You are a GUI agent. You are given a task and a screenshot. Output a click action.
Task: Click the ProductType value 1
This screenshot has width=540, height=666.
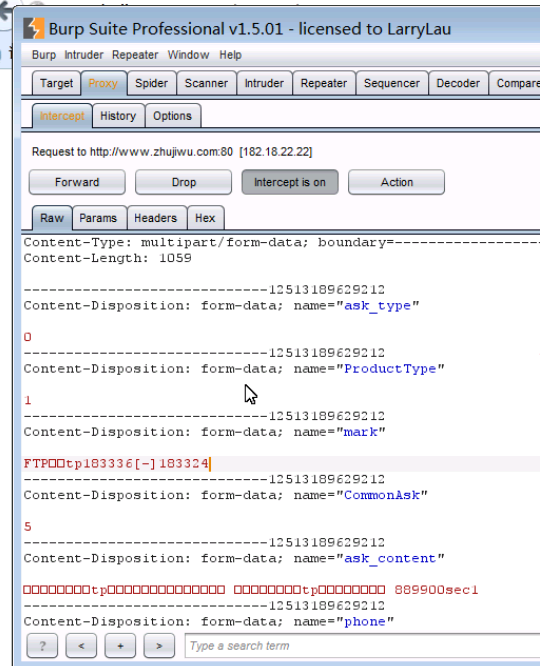click(28, 401)
